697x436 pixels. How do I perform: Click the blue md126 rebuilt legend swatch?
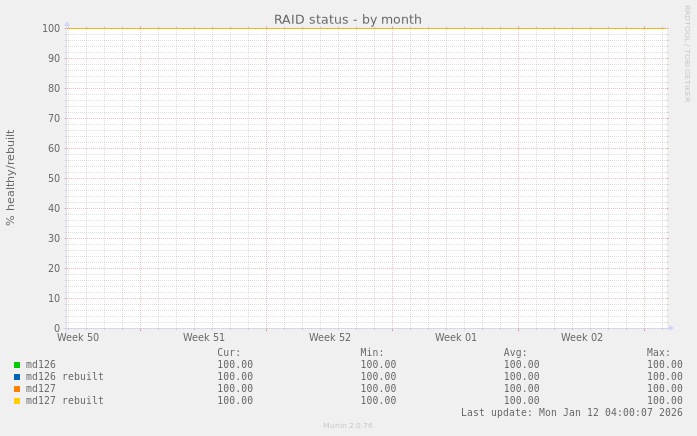pos(17,377)
